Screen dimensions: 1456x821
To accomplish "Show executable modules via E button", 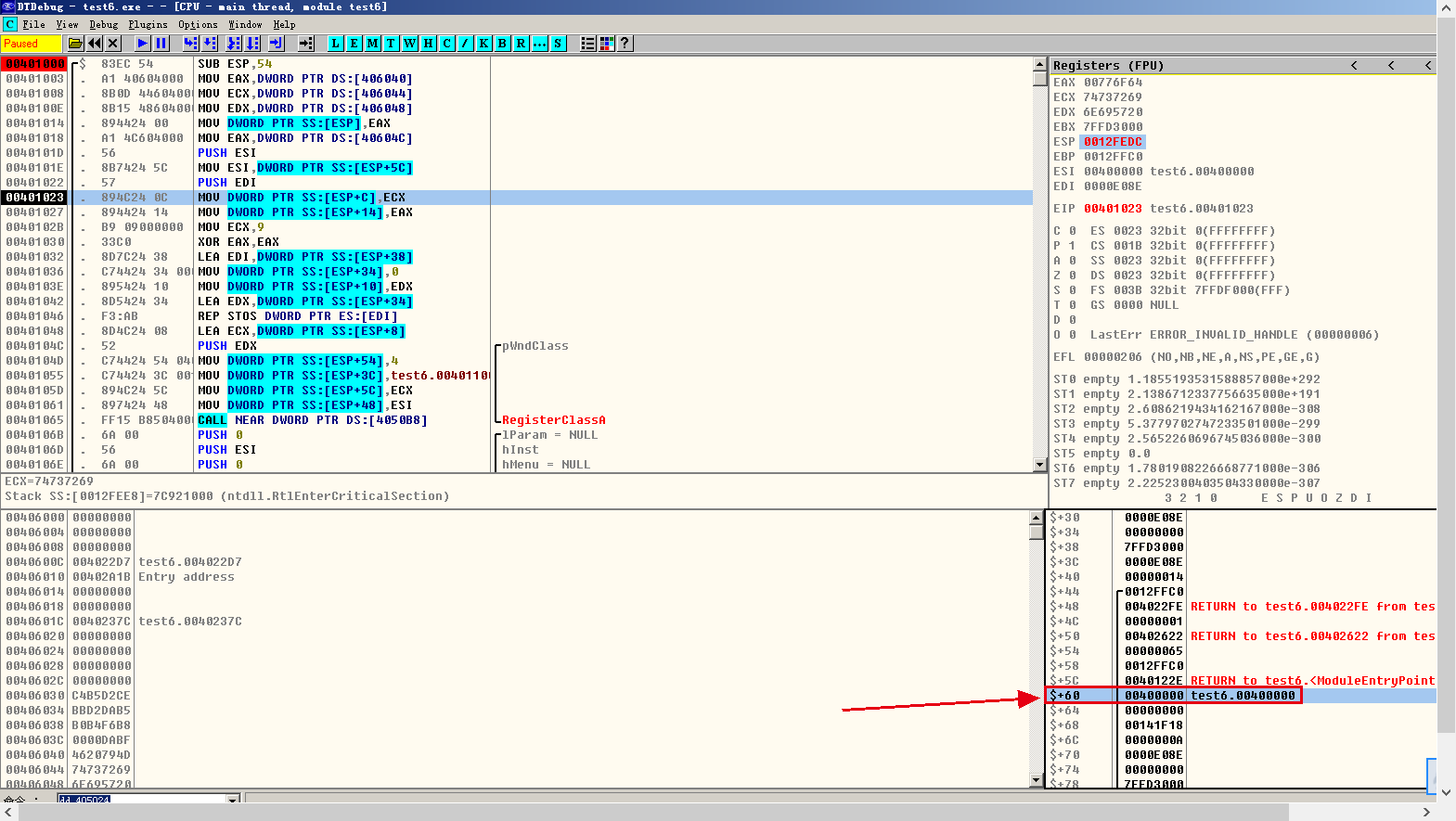I will [x=354, y=44].
